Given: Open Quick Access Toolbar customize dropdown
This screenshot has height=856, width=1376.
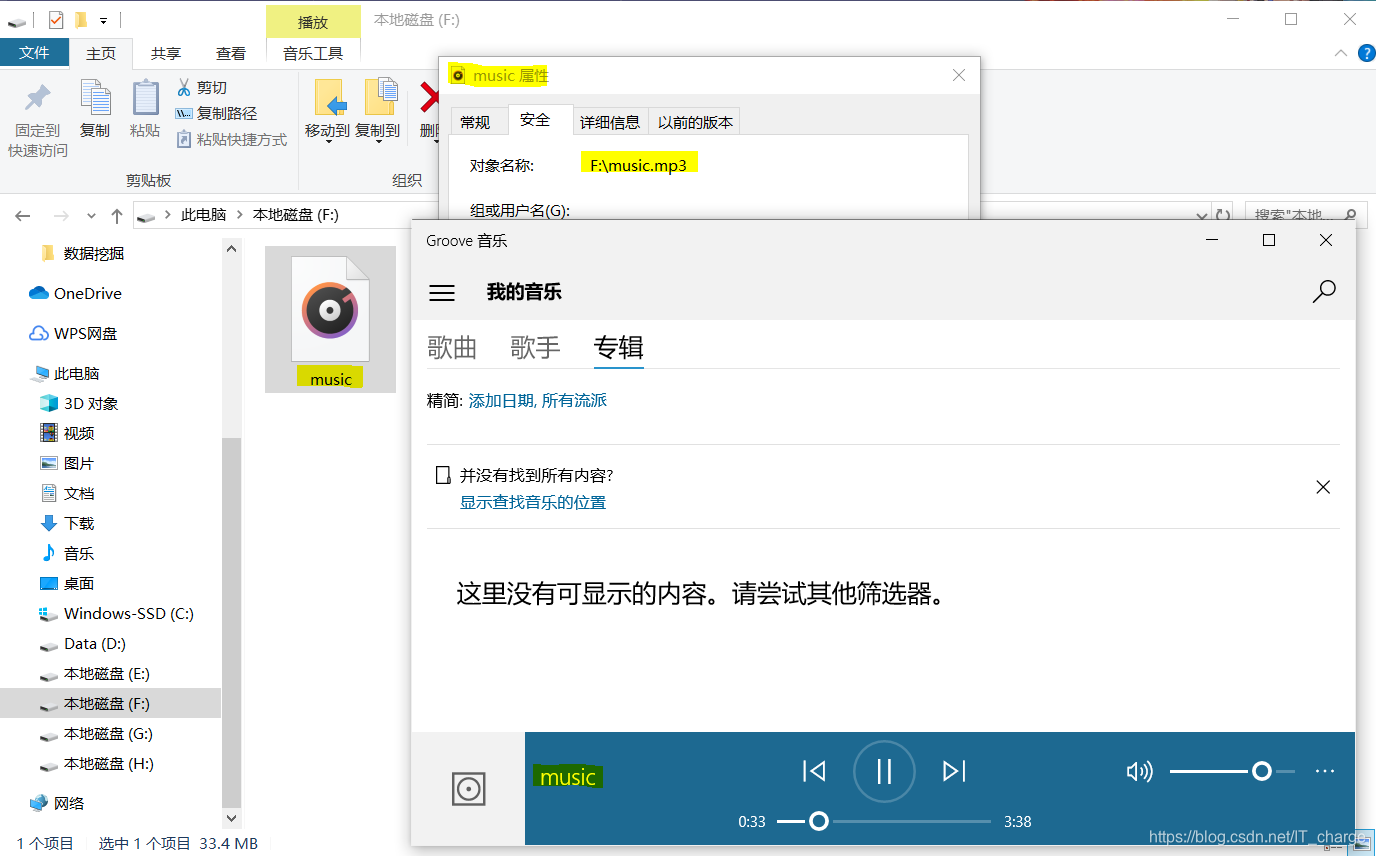Looking at the screenshot, I should click(103, 20).
